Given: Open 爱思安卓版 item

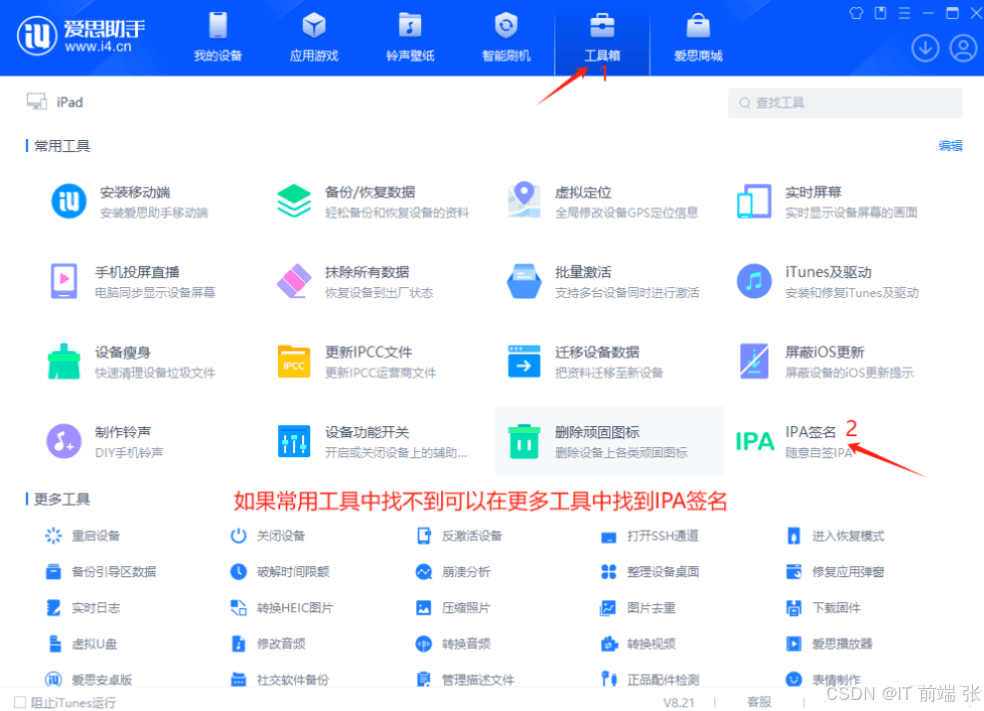Looking at the screenshot, I should (88, 680).
